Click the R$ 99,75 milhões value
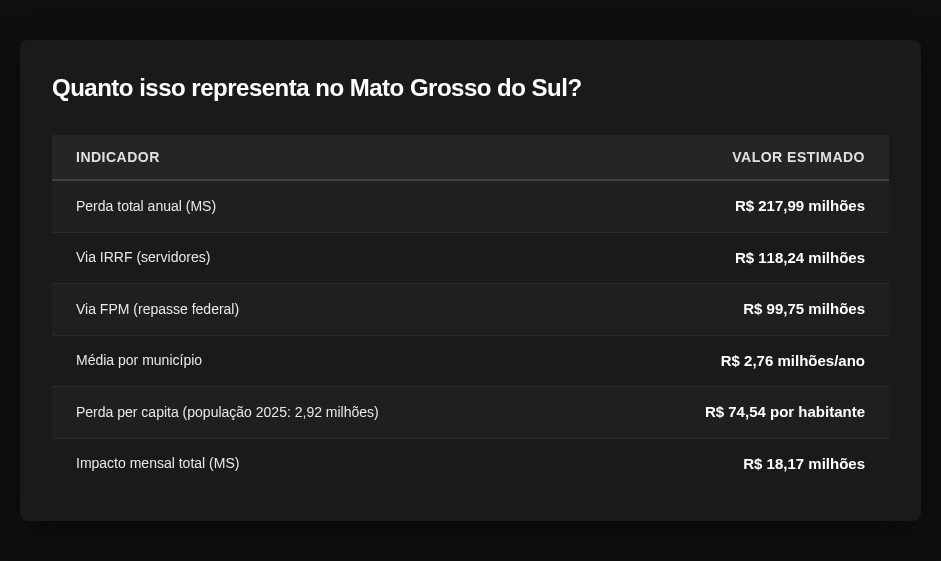The height and width of the screenshot is (561, 941). pyautogui.click(x=803, y=309)
